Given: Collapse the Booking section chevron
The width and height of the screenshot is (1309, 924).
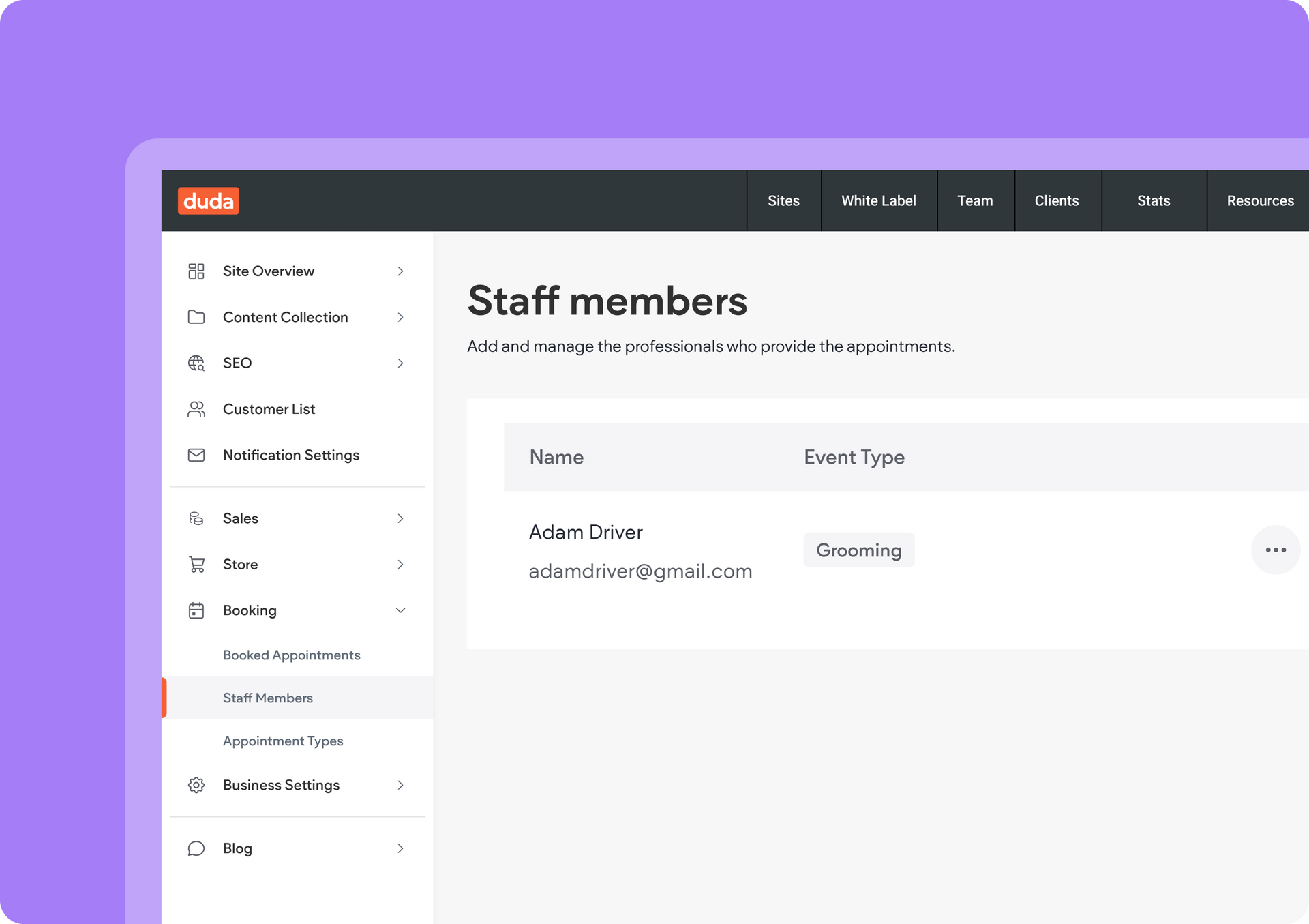Looking at the screenshot, I should (400, 610).
